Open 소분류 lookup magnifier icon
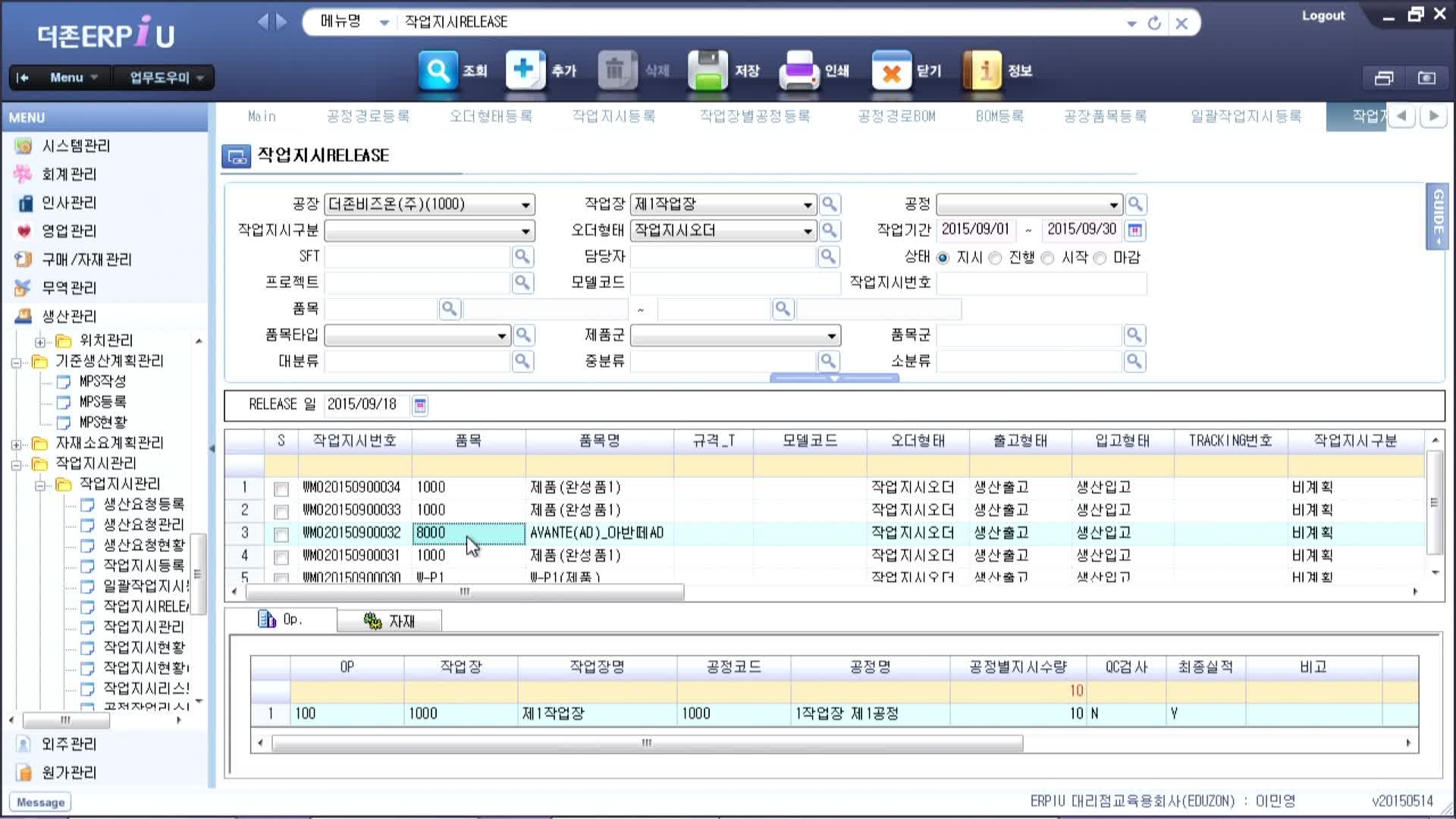The width and height of the screenshot is (1456, 819). tap(1134, 361)
